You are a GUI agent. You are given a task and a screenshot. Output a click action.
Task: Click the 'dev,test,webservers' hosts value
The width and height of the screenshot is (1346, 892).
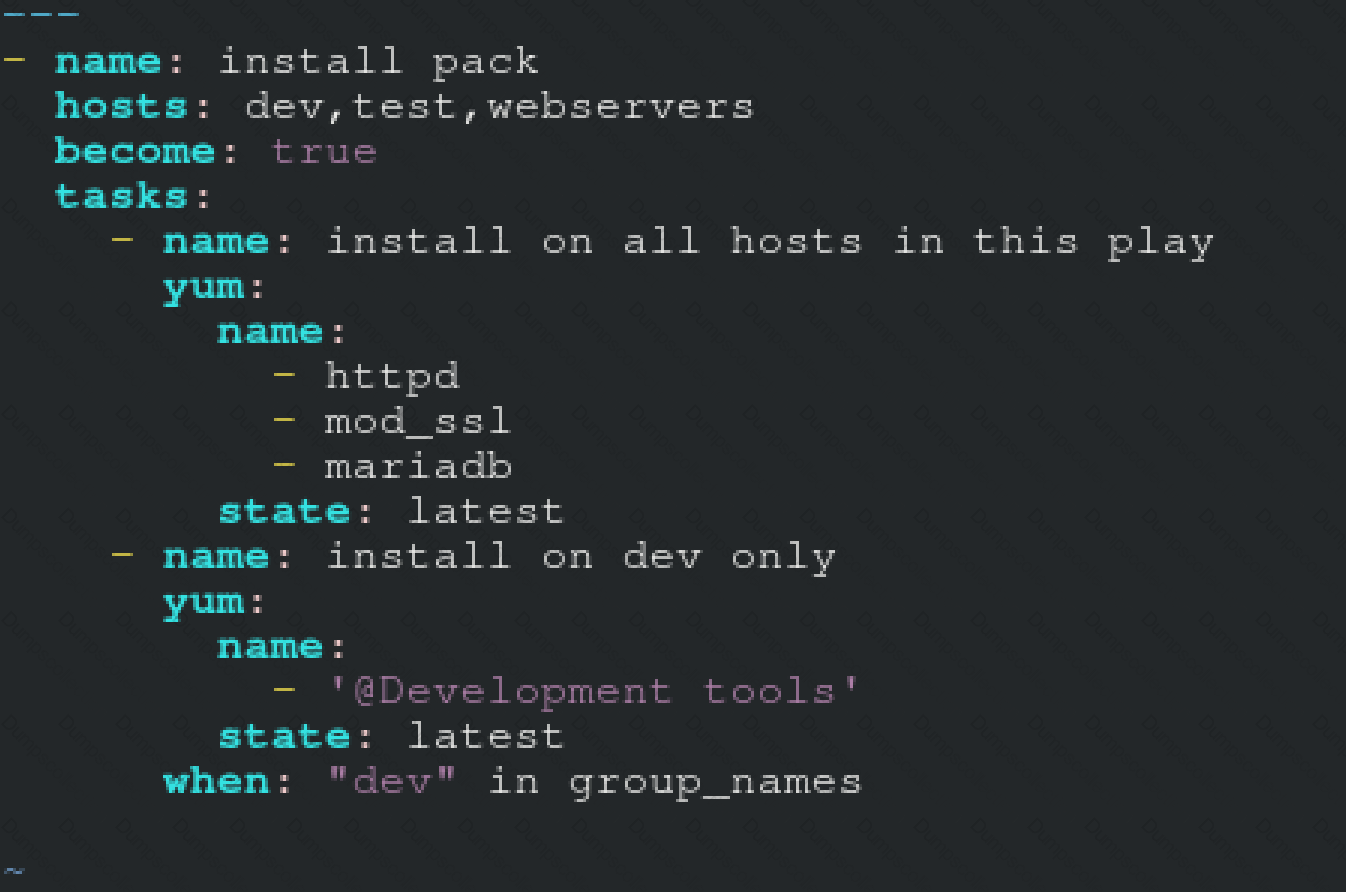(x=499, y=107)
